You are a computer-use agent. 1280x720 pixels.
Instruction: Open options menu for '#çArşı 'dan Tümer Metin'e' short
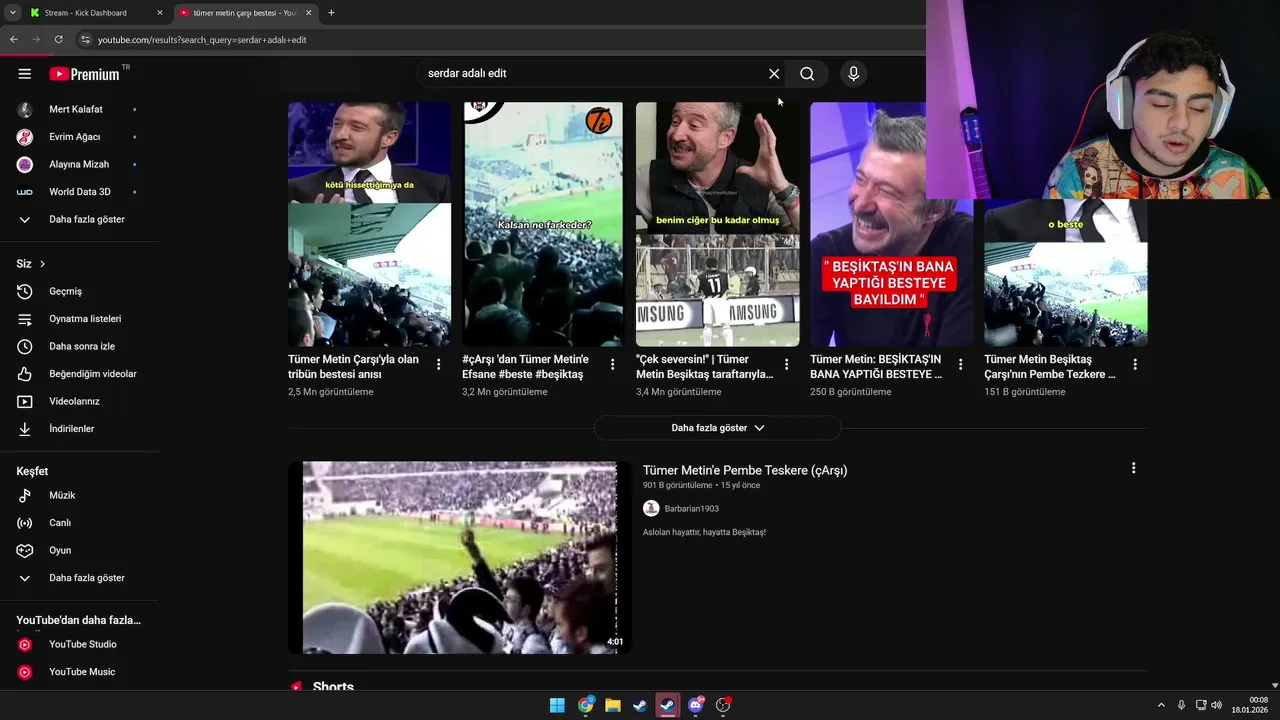pyautogui.click(x=612, y=365)
